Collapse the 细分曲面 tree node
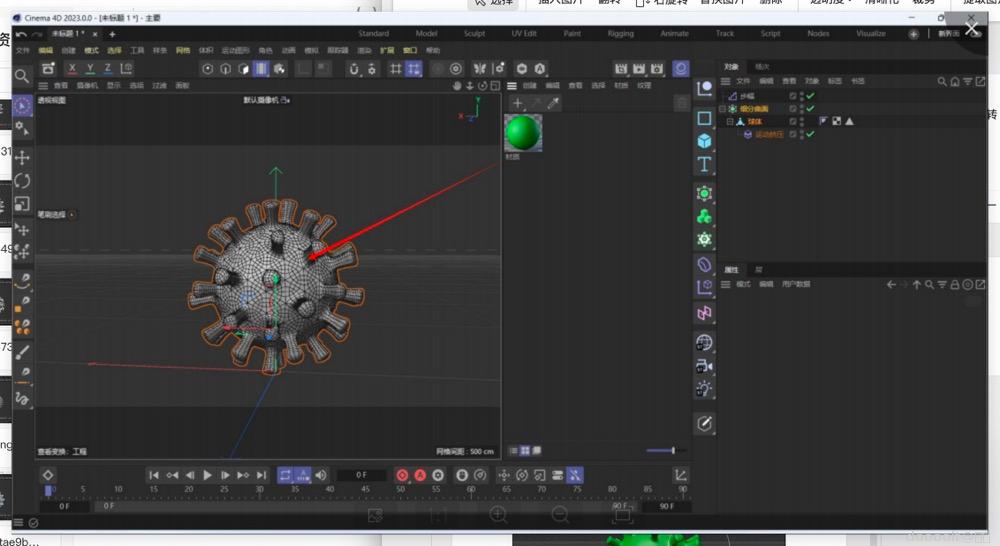The image size is (1000, 546). 722,108
